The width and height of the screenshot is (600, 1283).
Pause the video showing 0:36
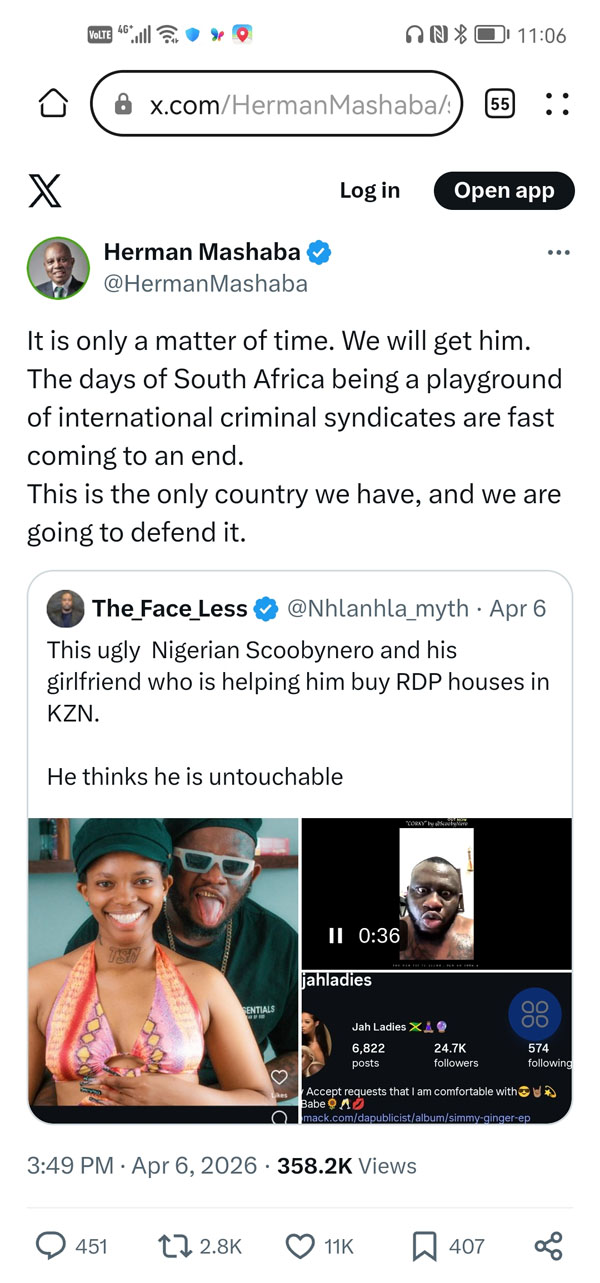pyautogui.click(x=336, y=936)
